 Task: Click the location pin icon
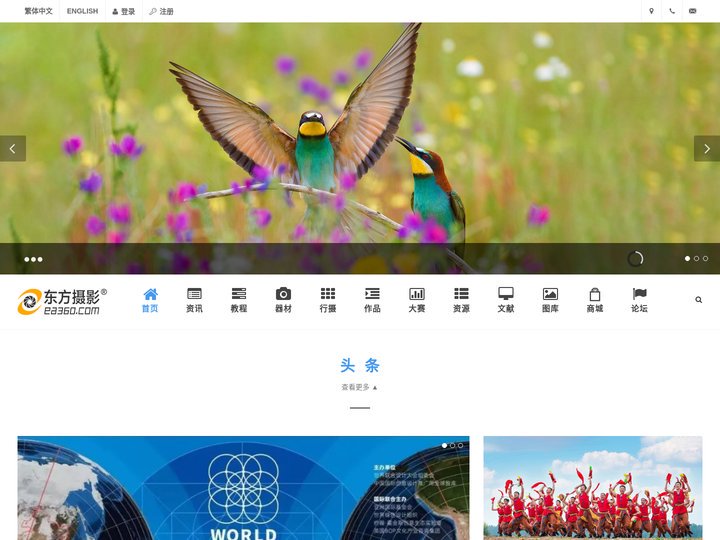(x=651, y=11)
